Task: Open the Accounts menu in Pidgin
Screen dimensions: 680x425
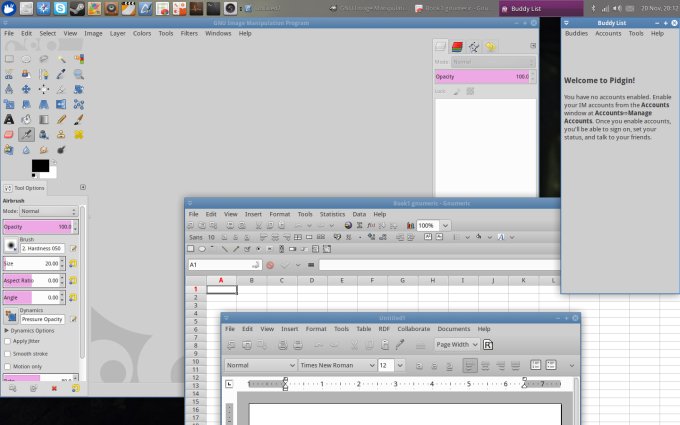Action: coord(608,33)
